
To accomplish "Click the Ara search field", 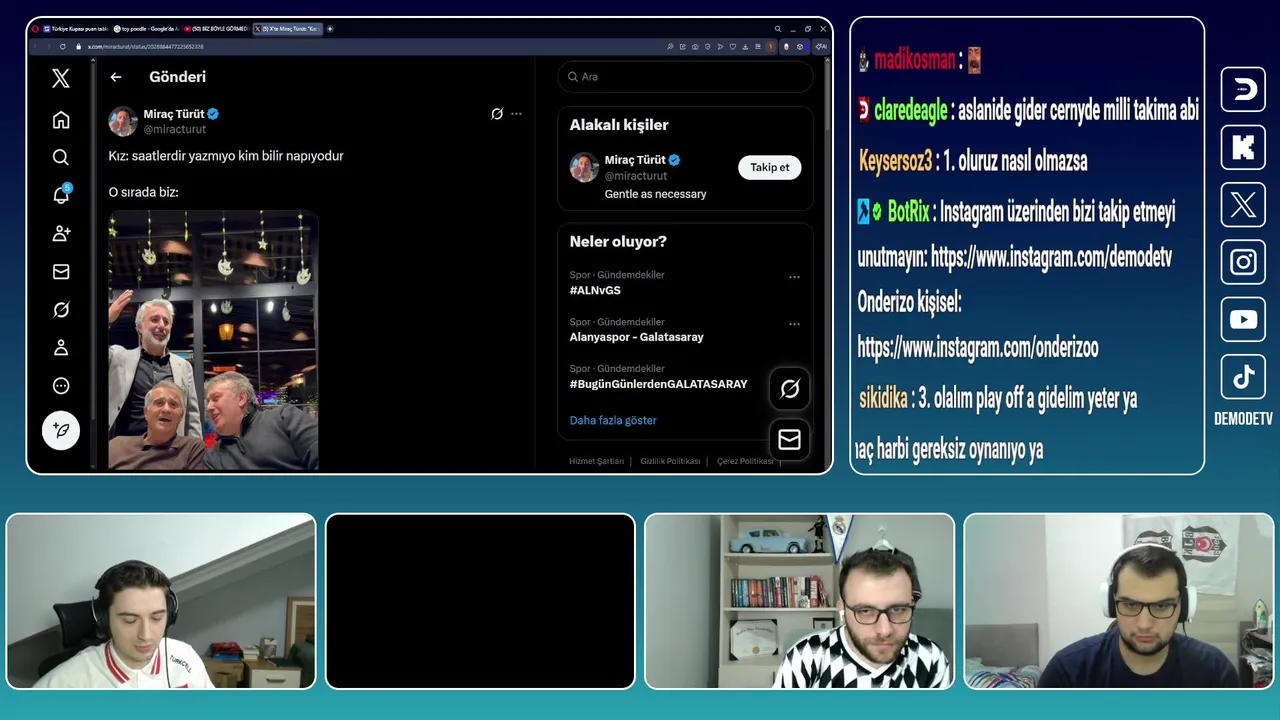I will click(686, 77).
